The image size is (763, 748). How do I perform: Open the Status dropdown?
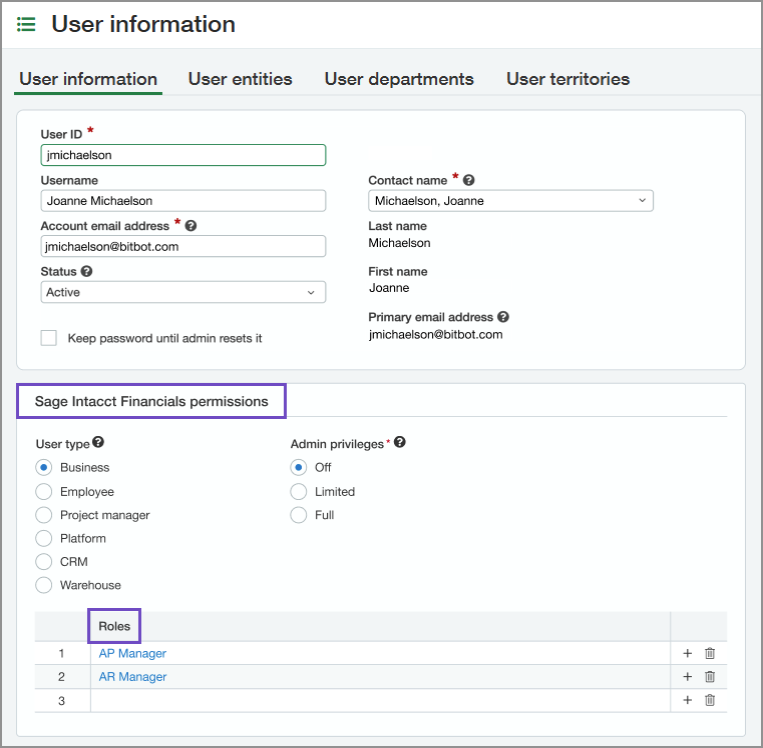click(x=183, y=292)
